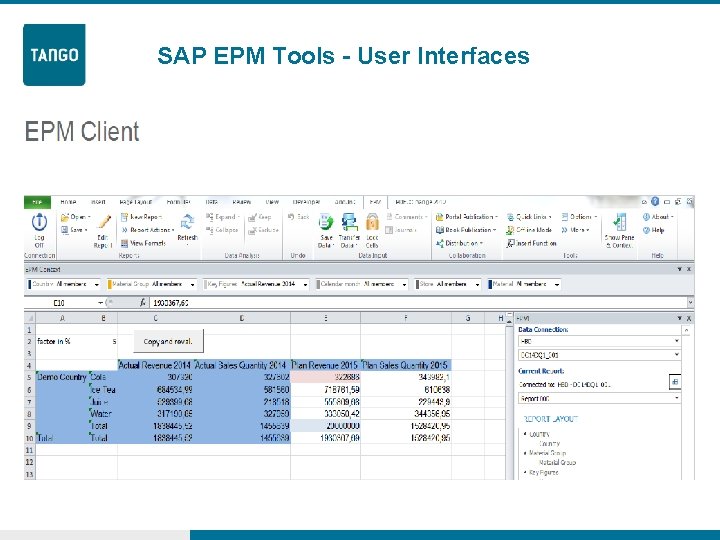Click the Lock Cells padlock icon

tap(372, 222)
